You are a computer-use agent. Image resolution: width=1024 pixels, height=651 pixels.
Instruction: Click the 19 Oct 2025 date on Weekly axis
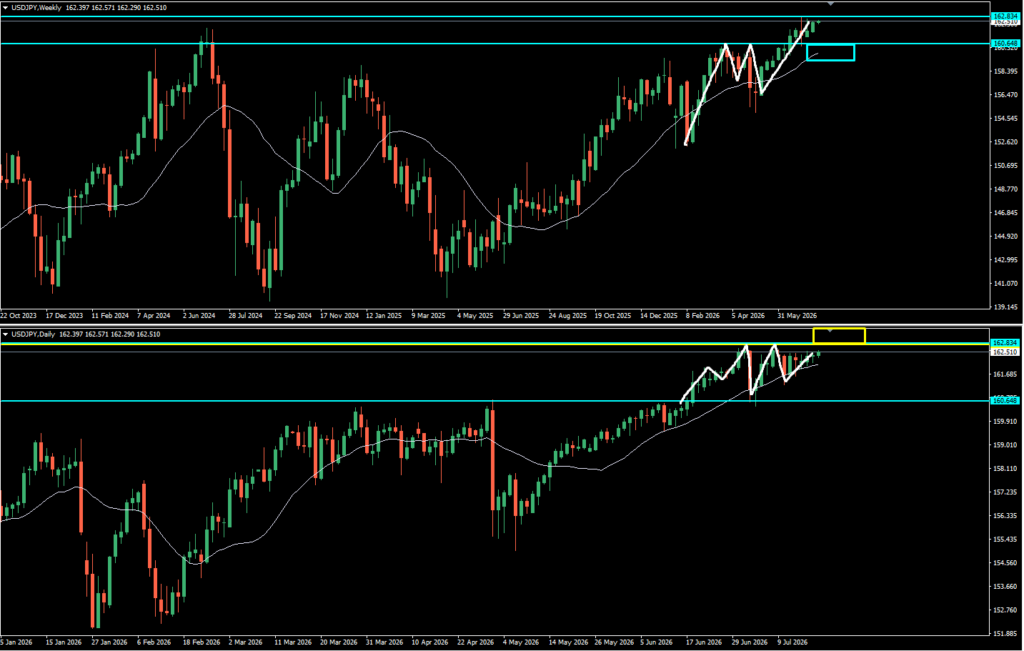(613, 315)
